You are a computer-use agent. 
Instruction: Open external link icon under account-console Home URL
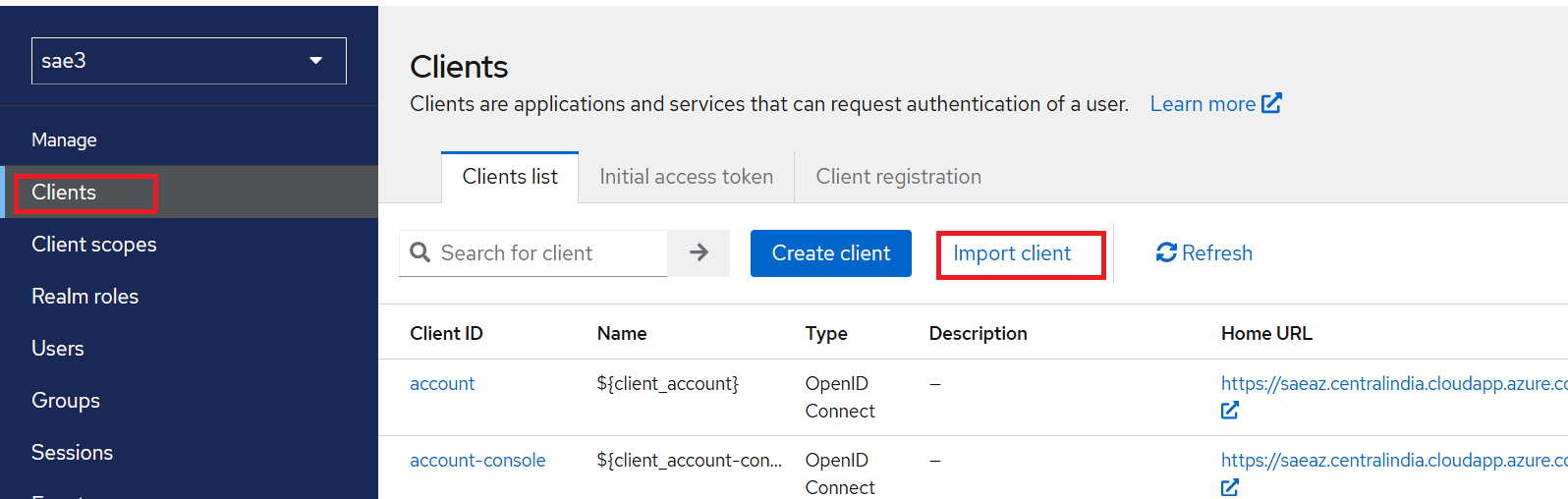point(1230,487)
